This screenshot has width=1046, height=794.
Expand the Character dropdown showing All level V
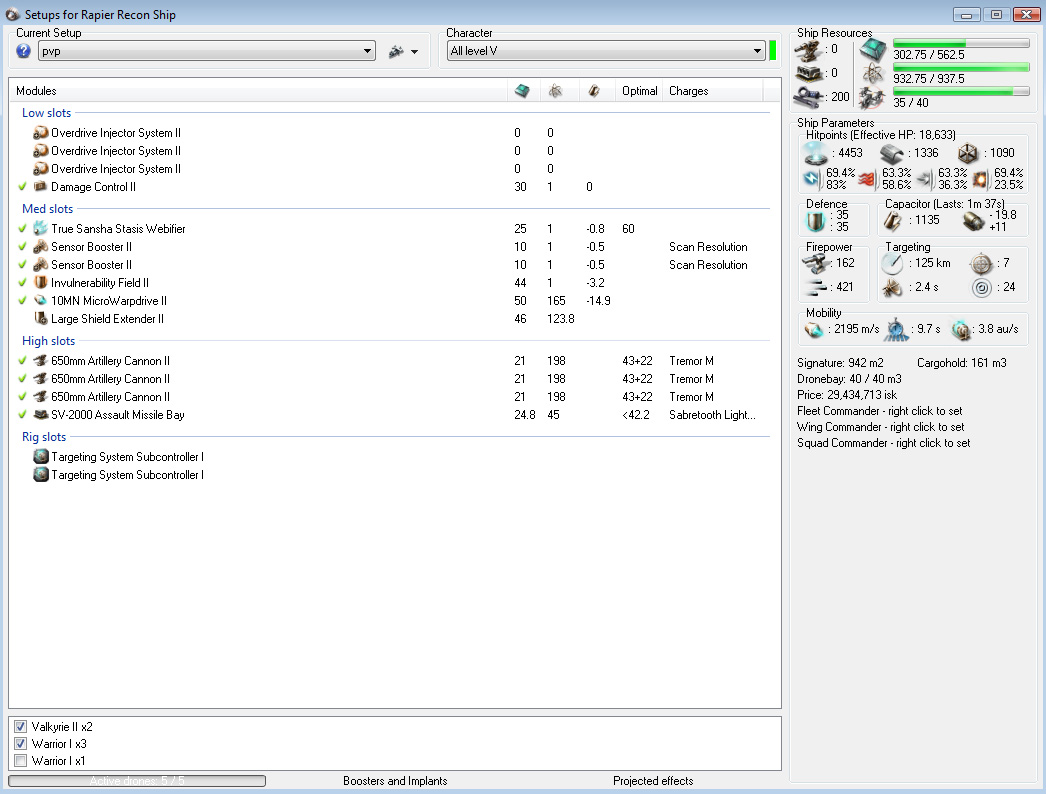pos(606,51)
